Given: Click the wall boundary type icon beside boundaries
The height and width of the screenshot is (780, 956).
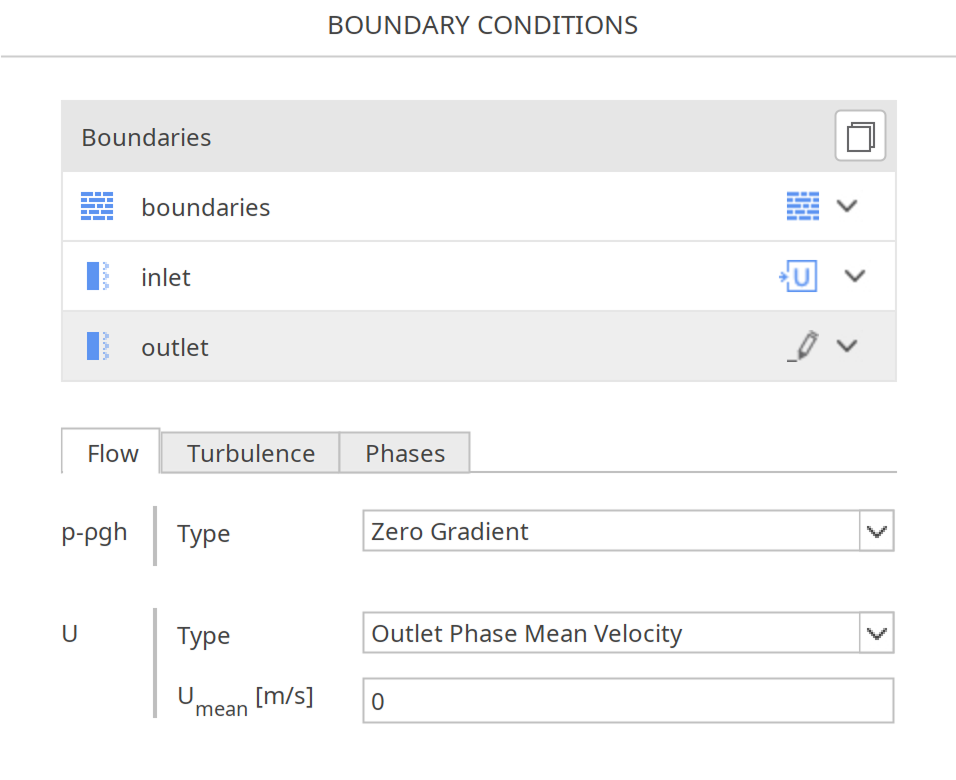Looking at the screenshot, I should pos(802,206).
